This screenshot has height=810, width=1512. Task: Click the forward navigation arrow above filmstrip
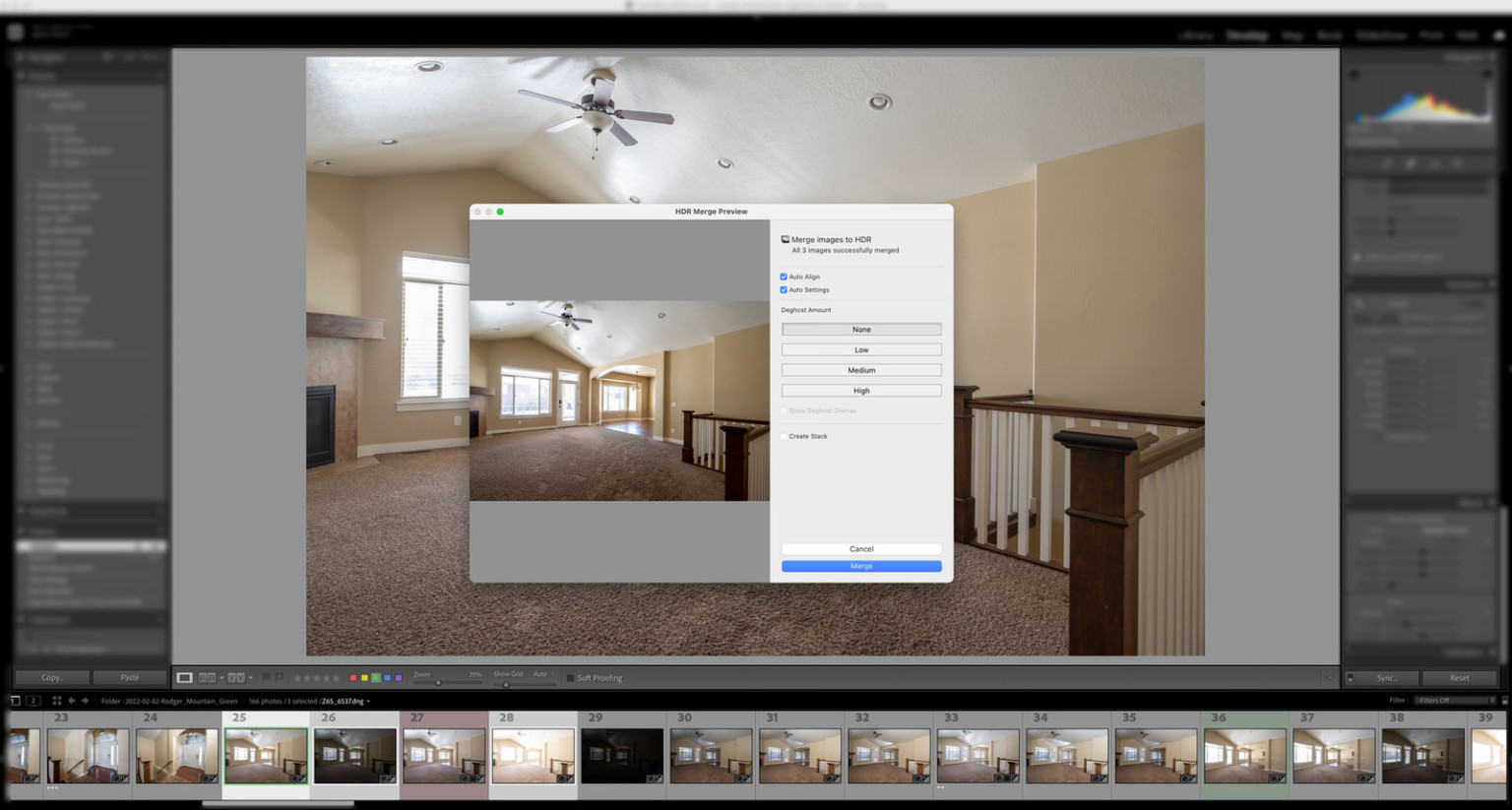click(x=86, y=701)
